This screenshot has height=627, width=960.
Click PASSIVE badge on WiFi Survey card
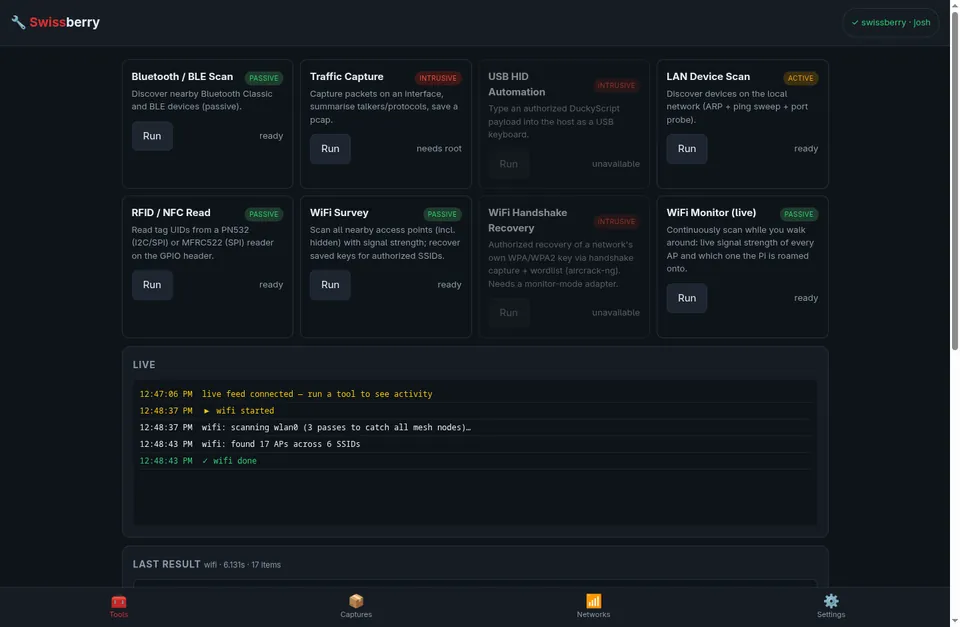(442, 214)
